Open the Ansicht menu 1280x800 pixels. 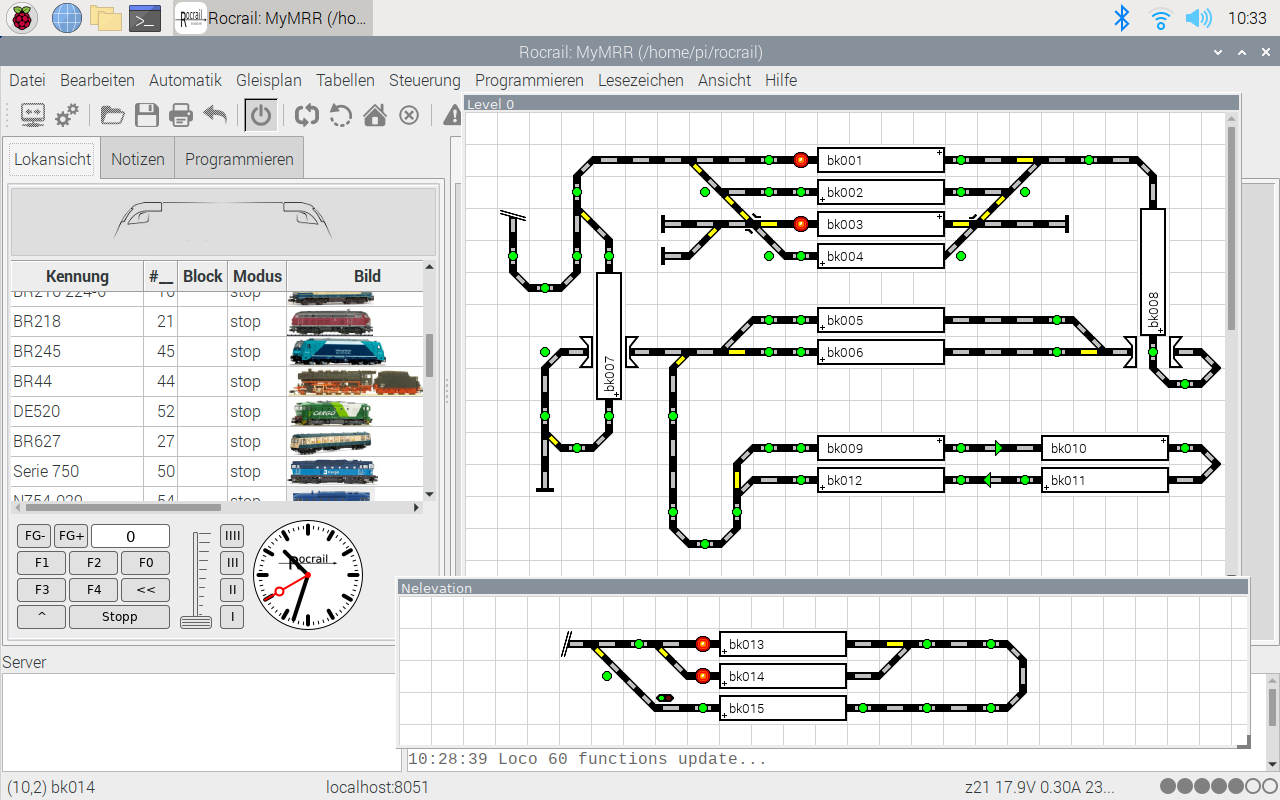[725, 80]
